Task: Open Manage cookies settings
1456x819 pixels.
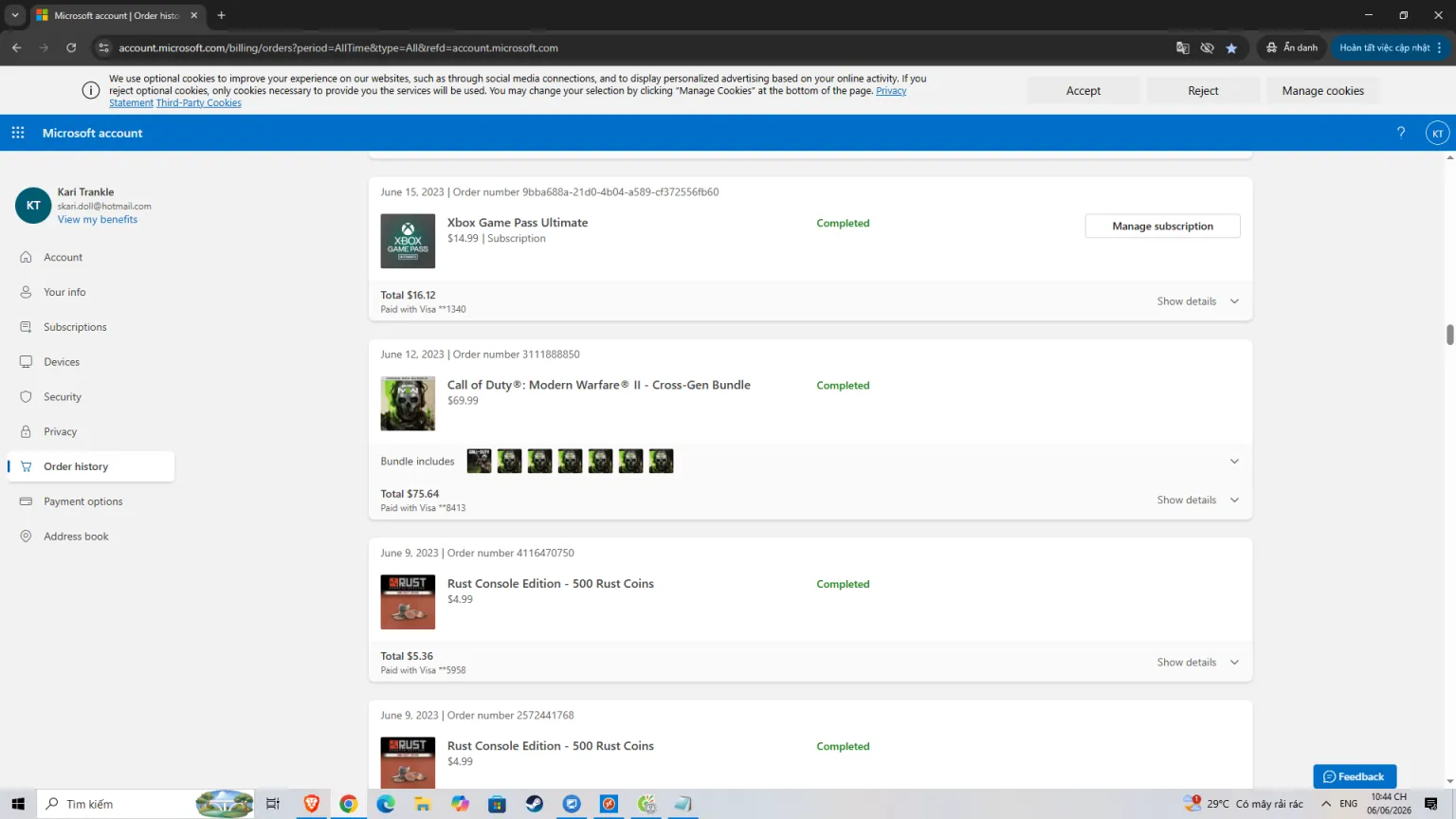Action: (1322, 91)
